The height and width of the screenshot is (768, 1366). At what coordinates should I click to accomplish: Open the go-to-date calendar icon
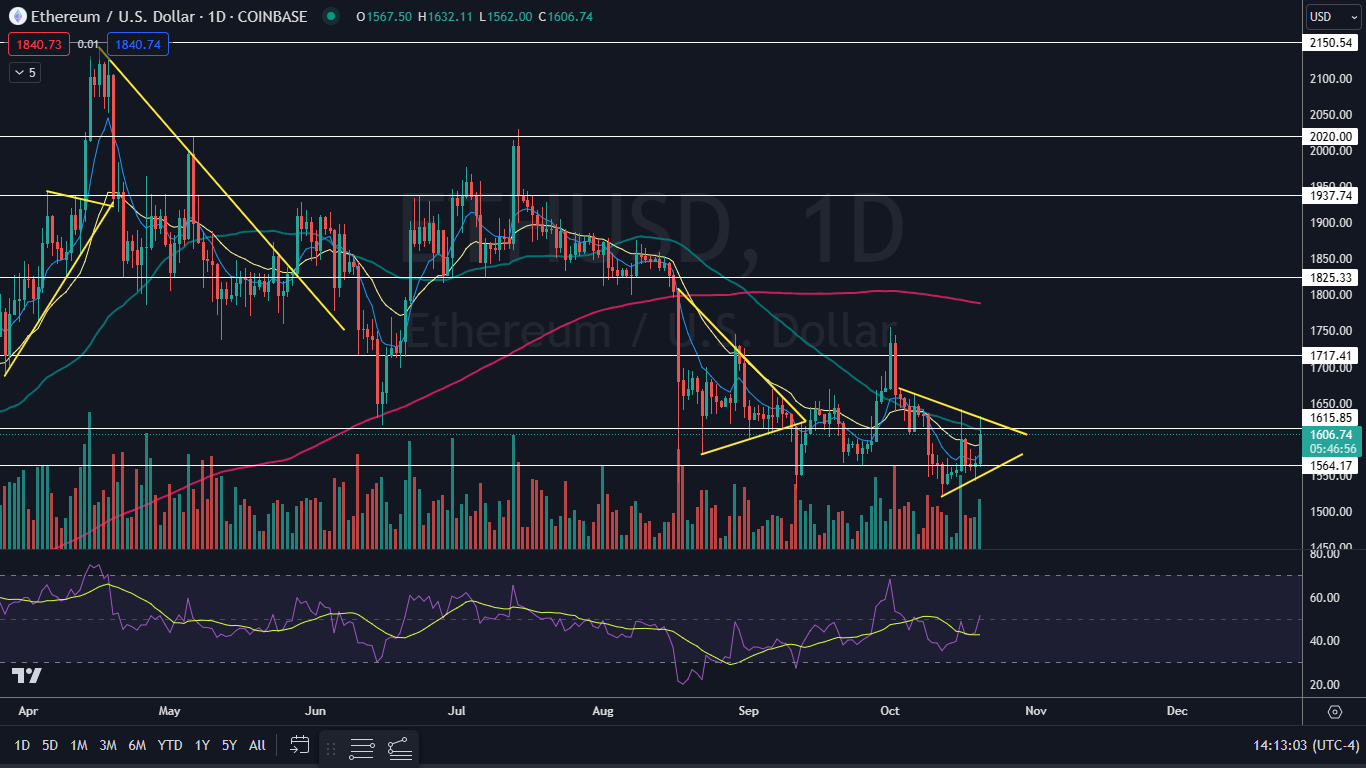pos(299,744)
